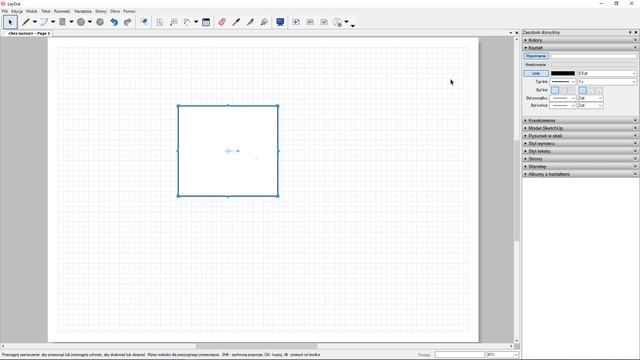Toggle the Wypełnienie fill button
Viewport: 640px width, 360px height.
click(536, 56)
